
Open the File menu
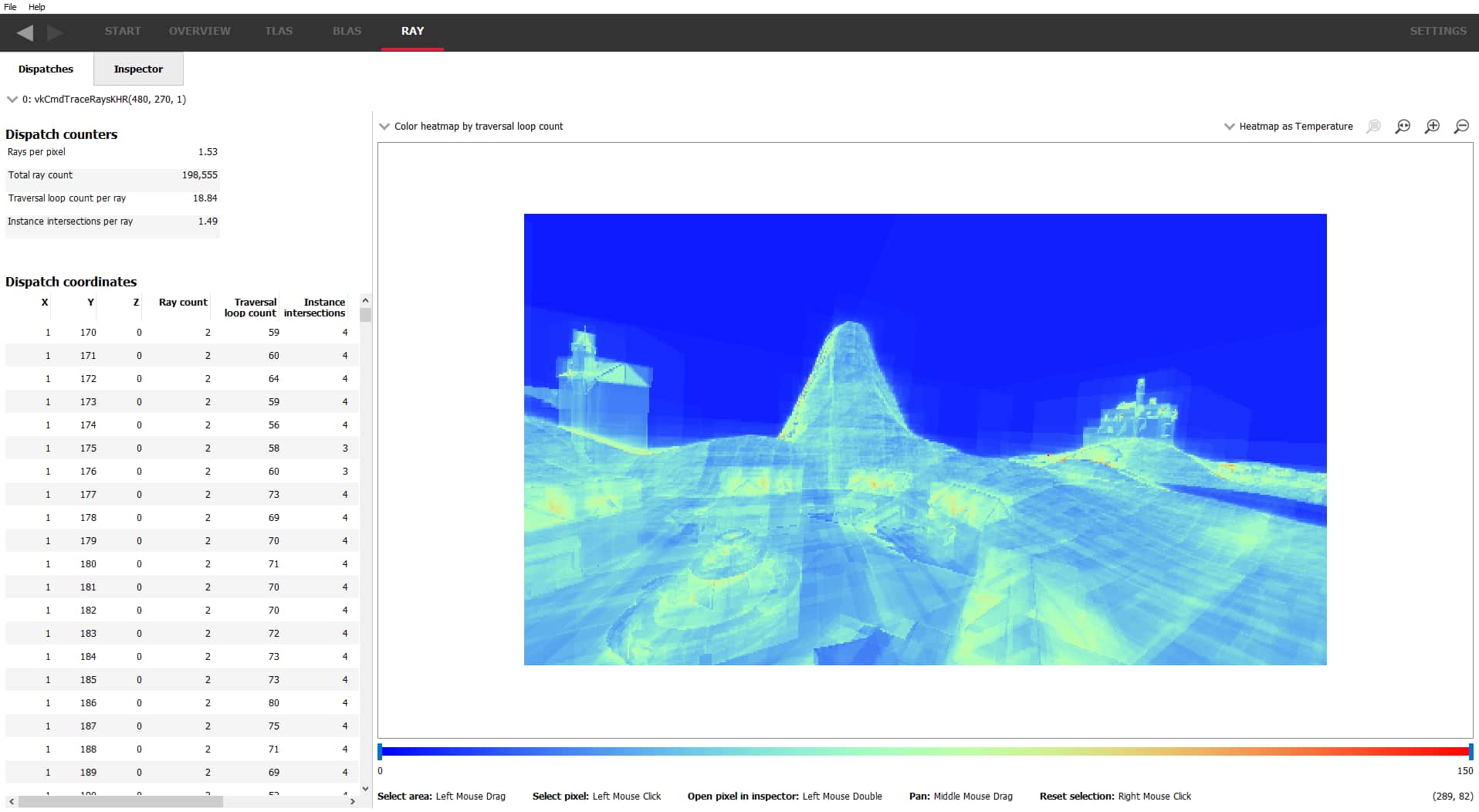point(10,7)
